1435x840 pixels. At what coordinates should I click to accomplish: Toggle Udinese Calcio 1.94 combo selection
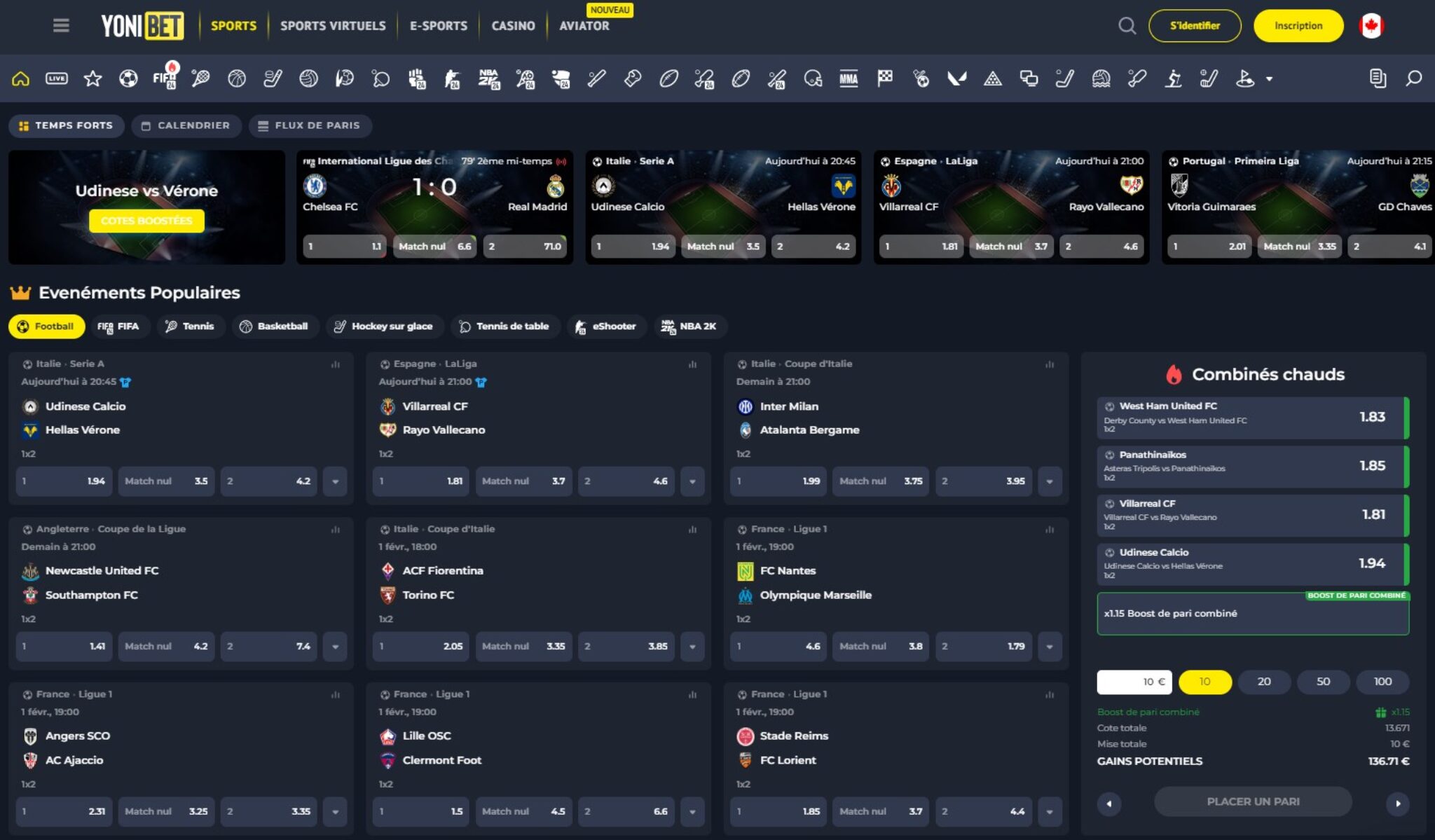1253,564
